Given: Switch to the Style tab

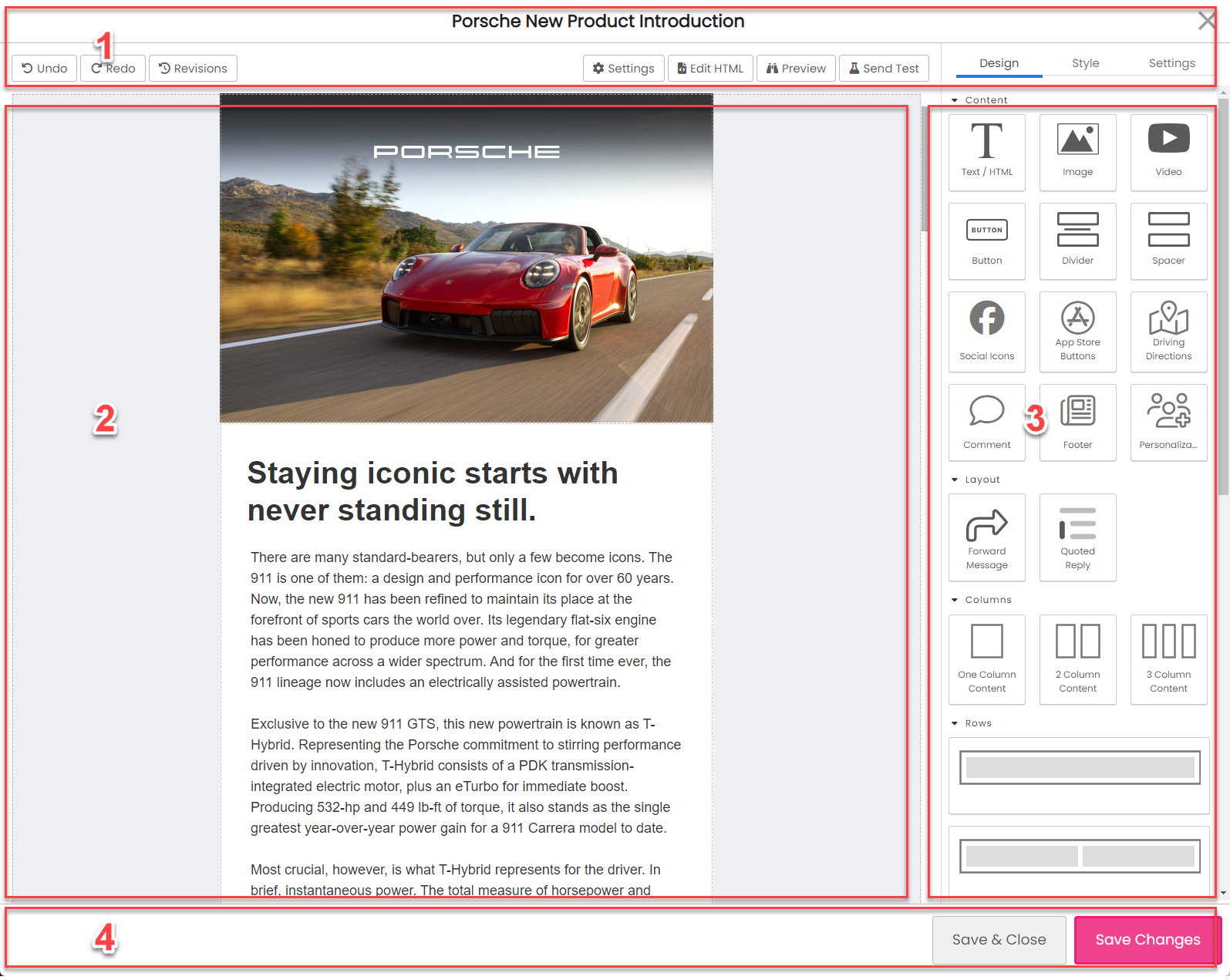Looking at the screenshot, I should (x=1085, y=63).
